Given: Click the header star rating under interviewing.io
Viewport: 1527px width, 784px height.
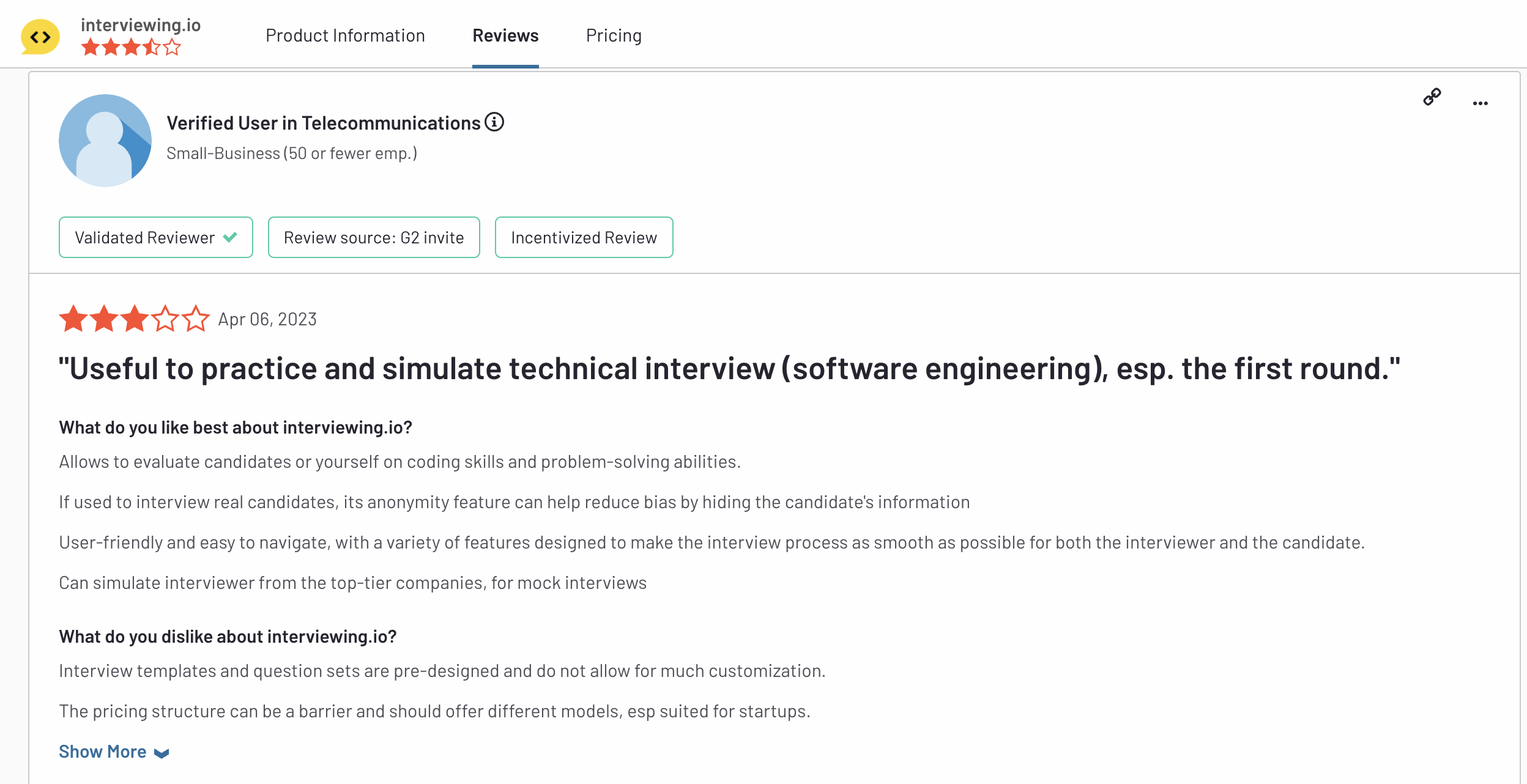Looking at the screenshot, I should [131, 47].
